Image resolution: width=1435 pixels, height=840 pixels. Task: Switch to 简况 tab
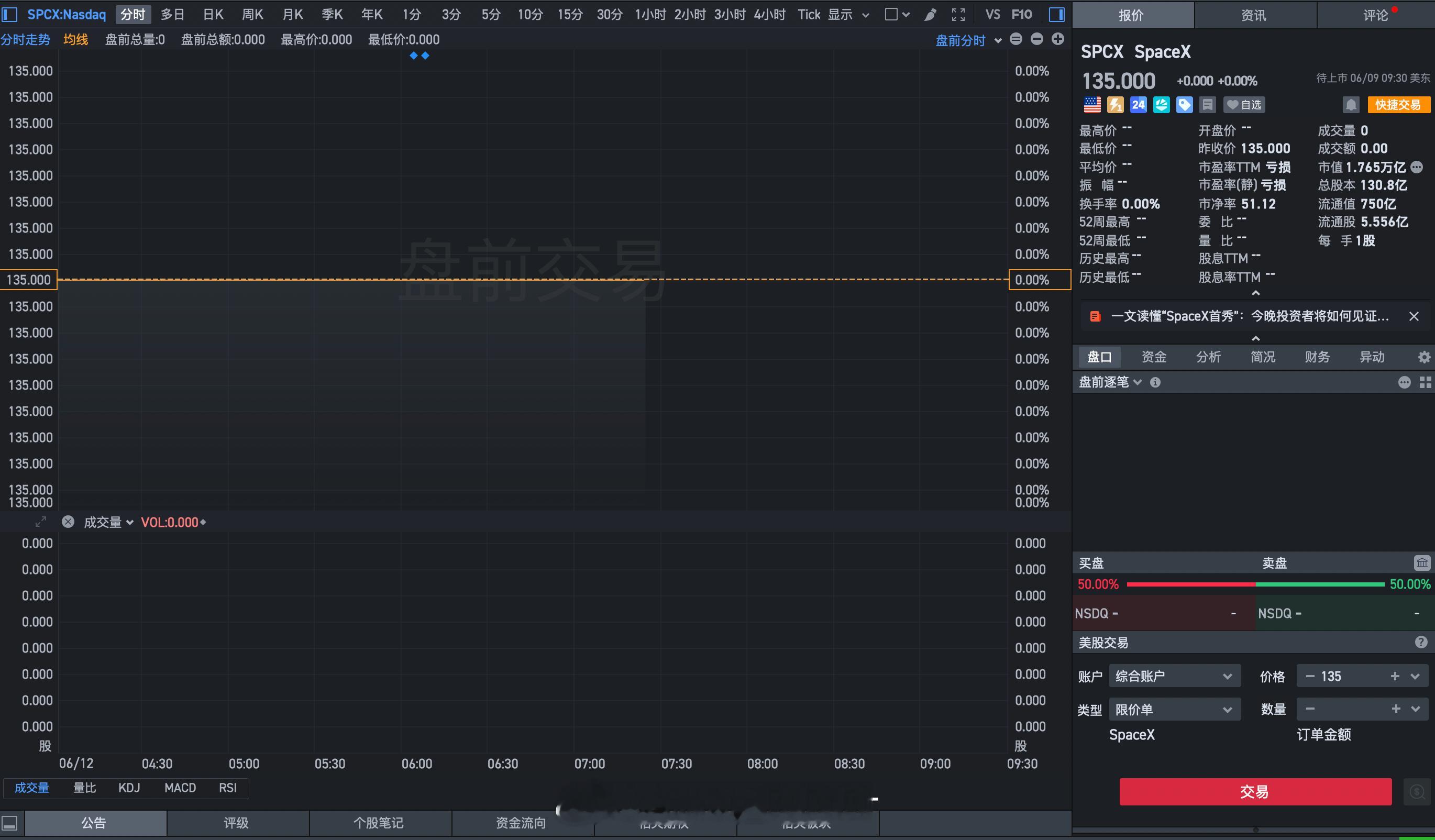1263,357
